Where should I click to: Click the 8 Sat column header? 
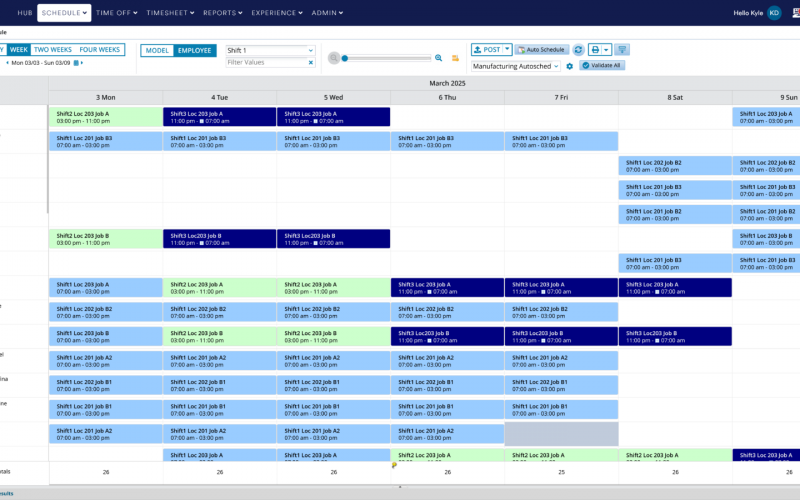coord(675,97)
